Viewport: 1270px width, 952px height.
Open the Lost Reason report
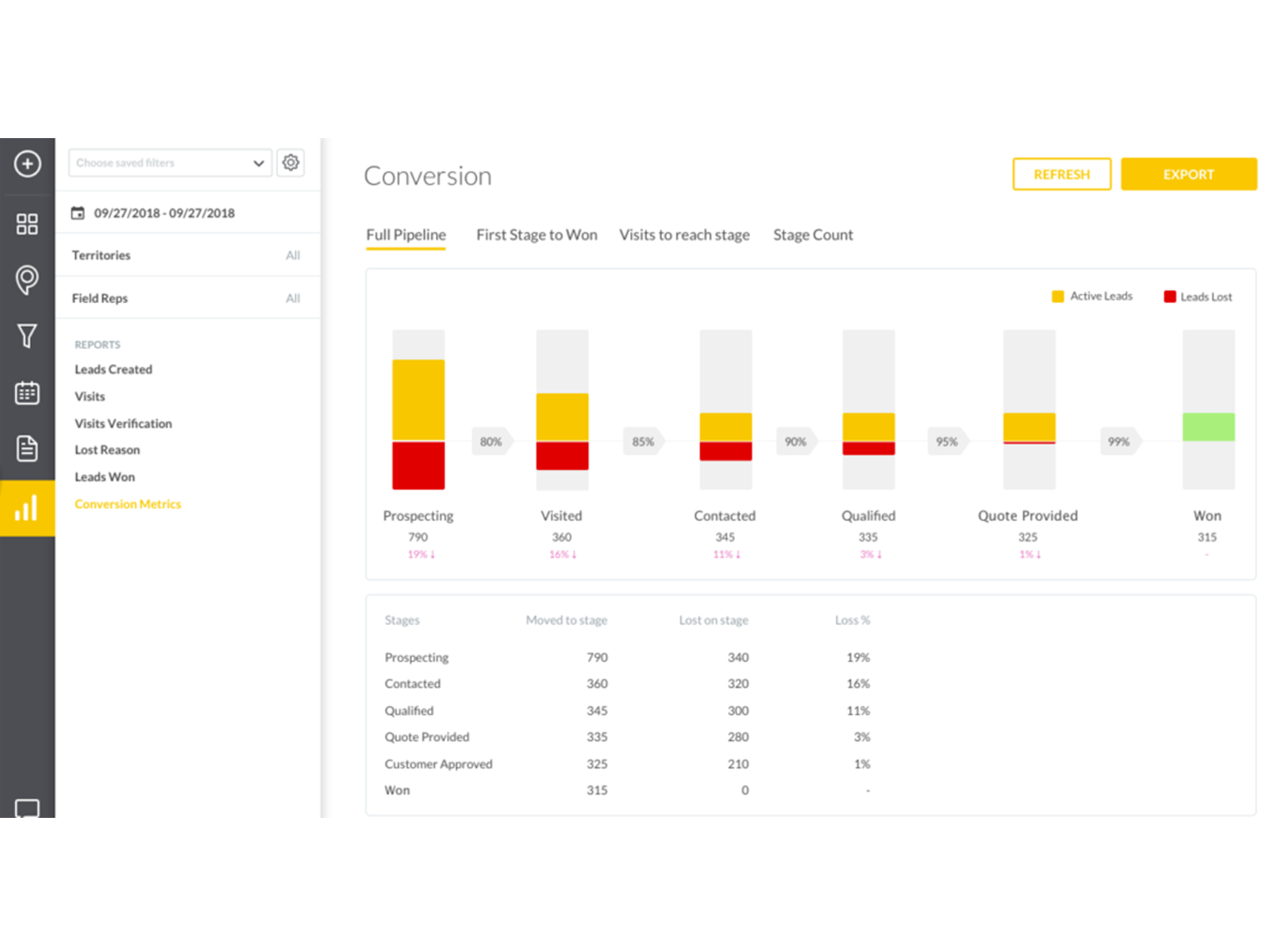coord(106,450)
